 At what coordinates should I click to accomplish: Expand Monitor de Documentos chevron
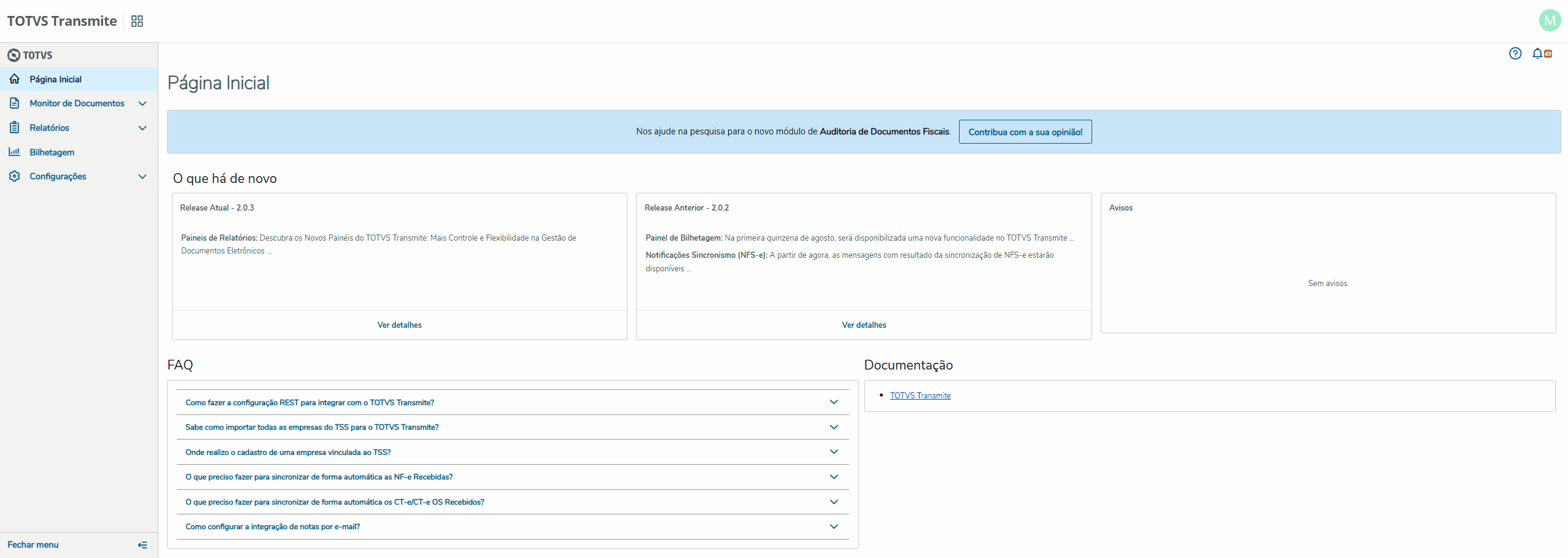click(x=142, y=104)
